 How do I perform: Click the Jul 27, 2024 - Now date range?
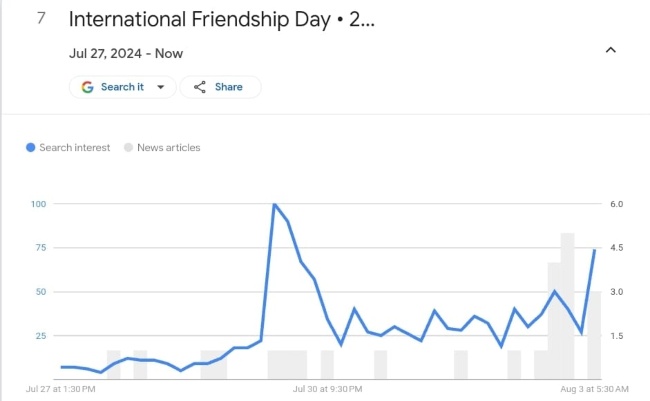tap(126, 53)
